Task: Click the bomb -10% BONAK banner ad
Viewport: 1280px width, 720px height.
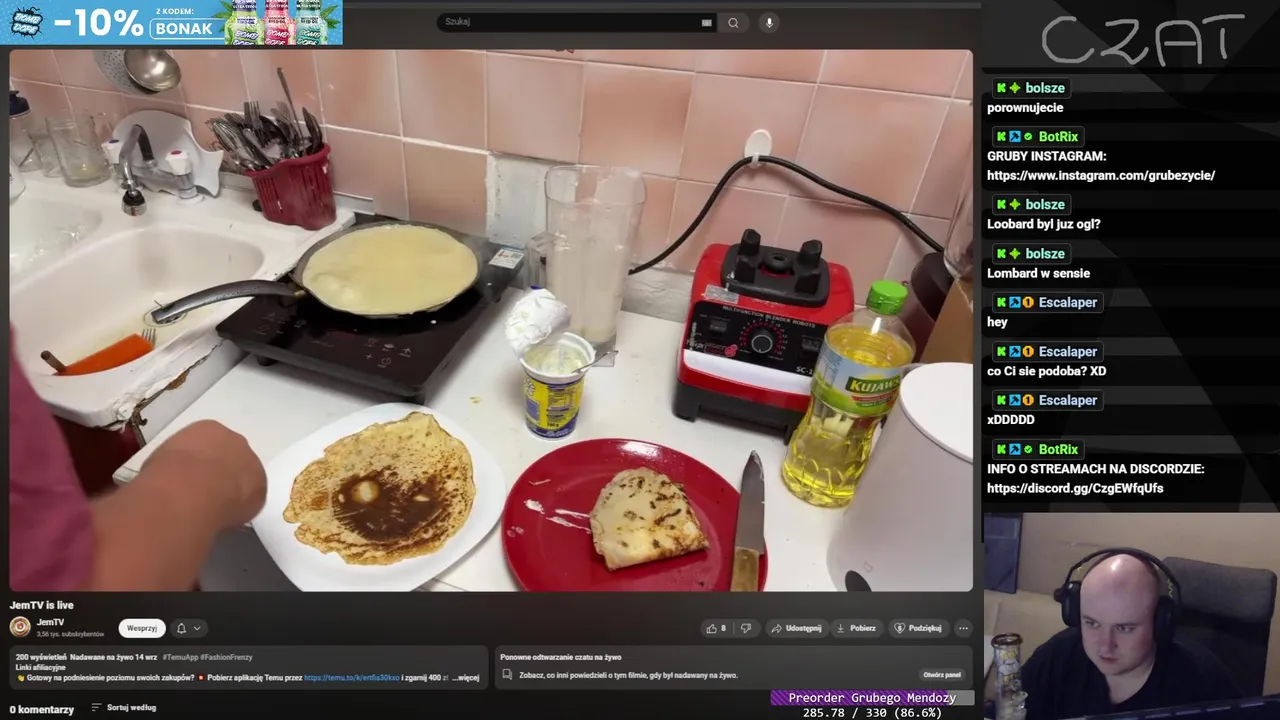Action: (171, 22)
